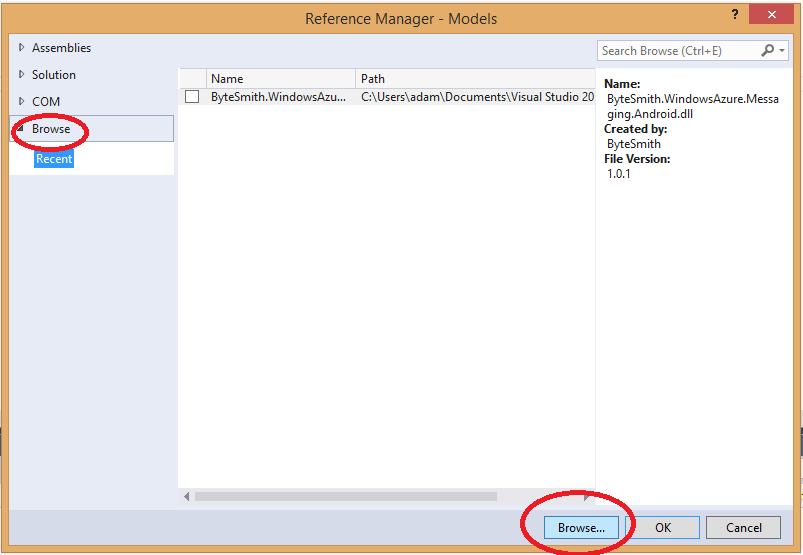Confirm with the OK button
The height and width of the screenshot is (555, 803).
click(x=662, y=527)
